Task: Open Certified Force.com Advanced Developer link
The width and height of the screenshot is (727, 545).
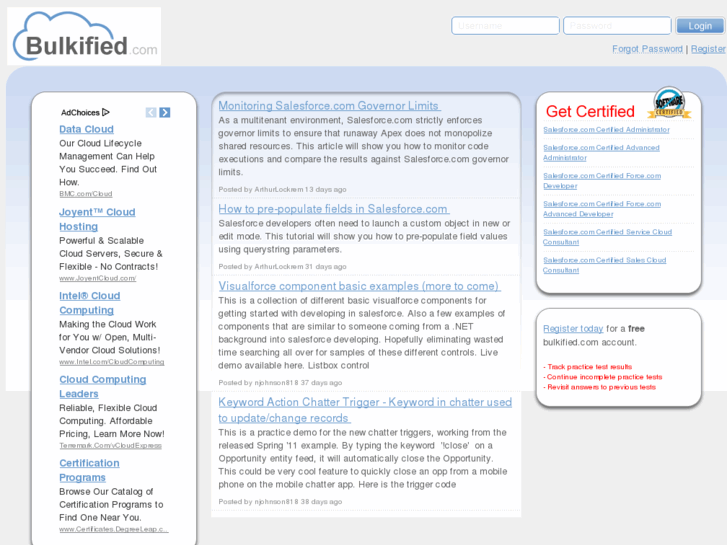Action: [x=602, y=209]
